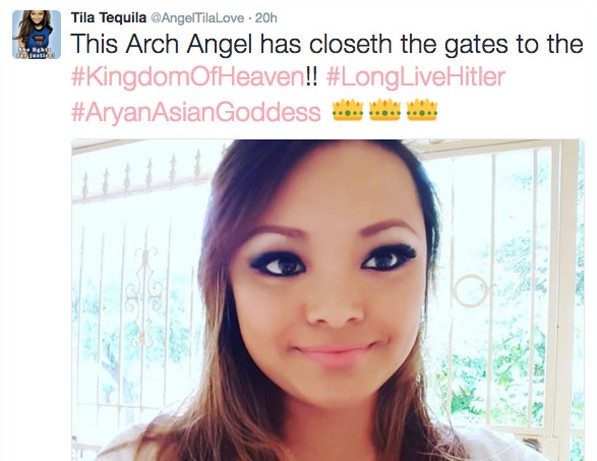Open the attached selfie photo
The image size is (597, 461).
328,300
